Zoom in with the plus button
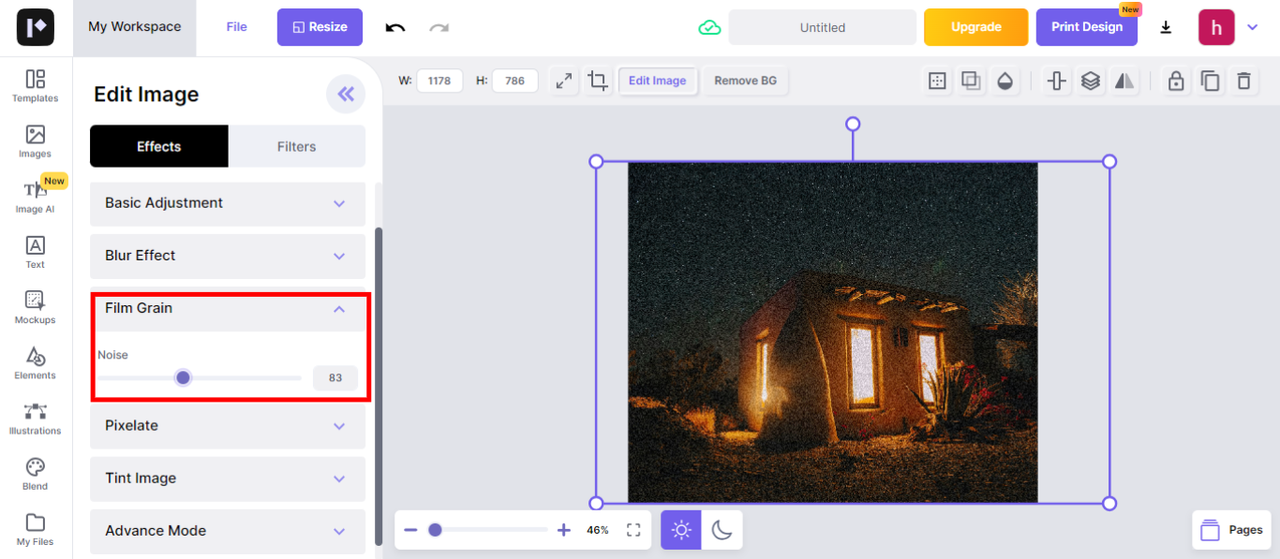 (x=564, y=530)
